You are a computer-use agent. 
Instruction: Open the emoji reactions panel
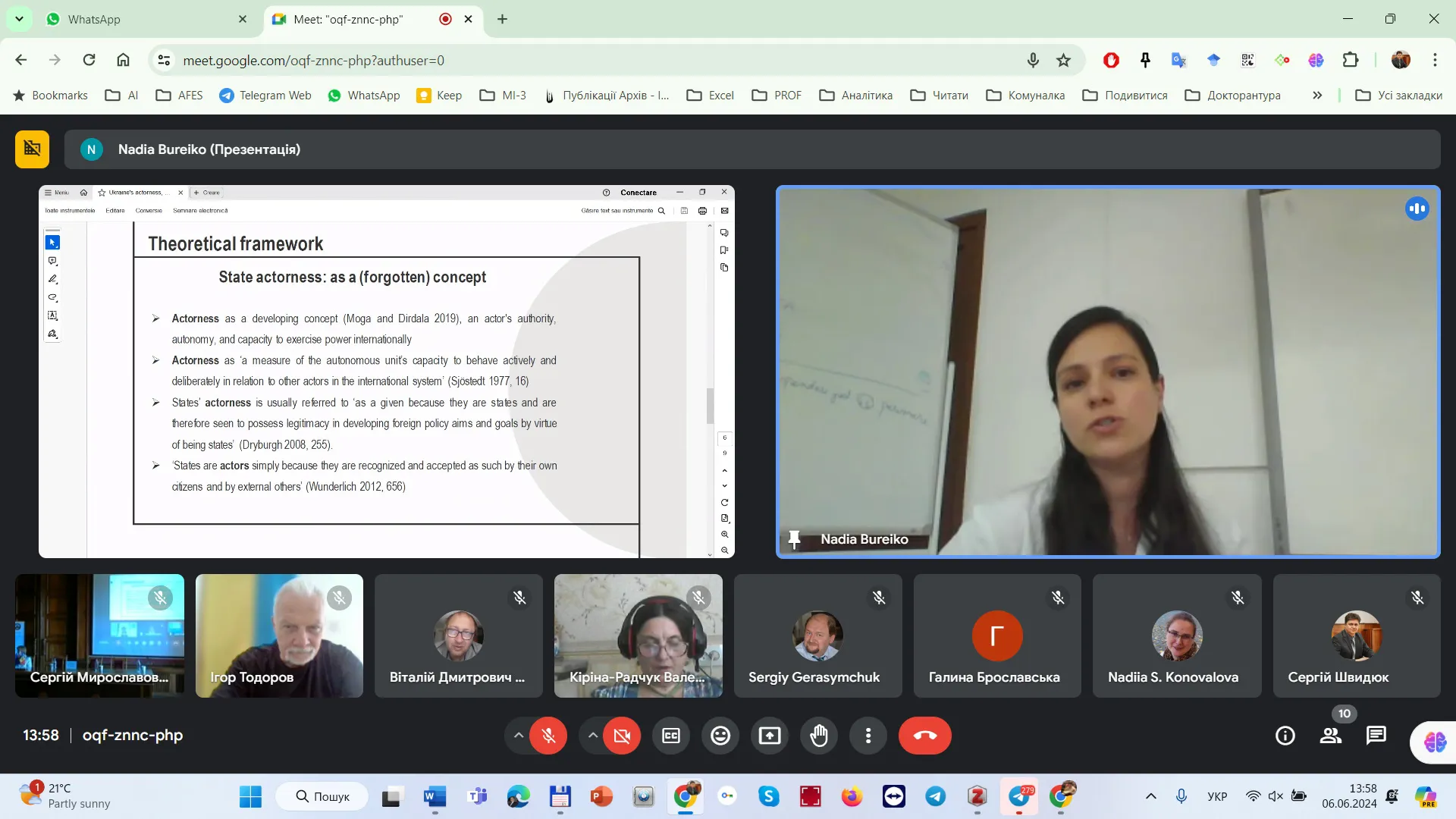pos(720,736)
